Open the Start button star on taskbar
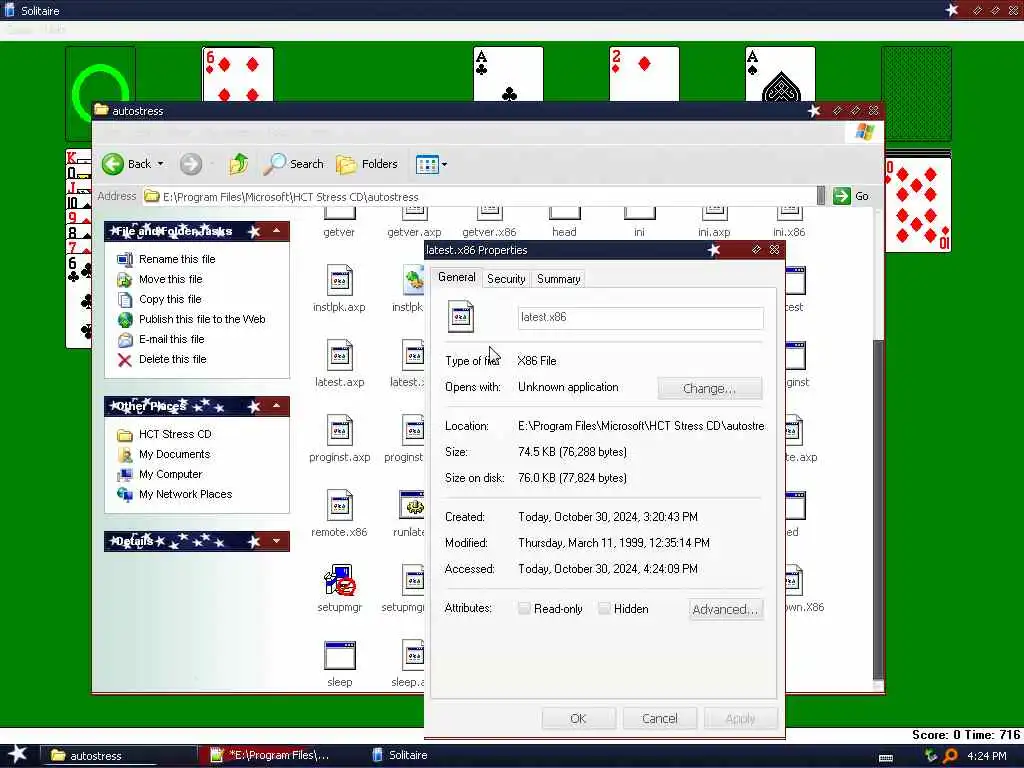 [x=17, y=754]
